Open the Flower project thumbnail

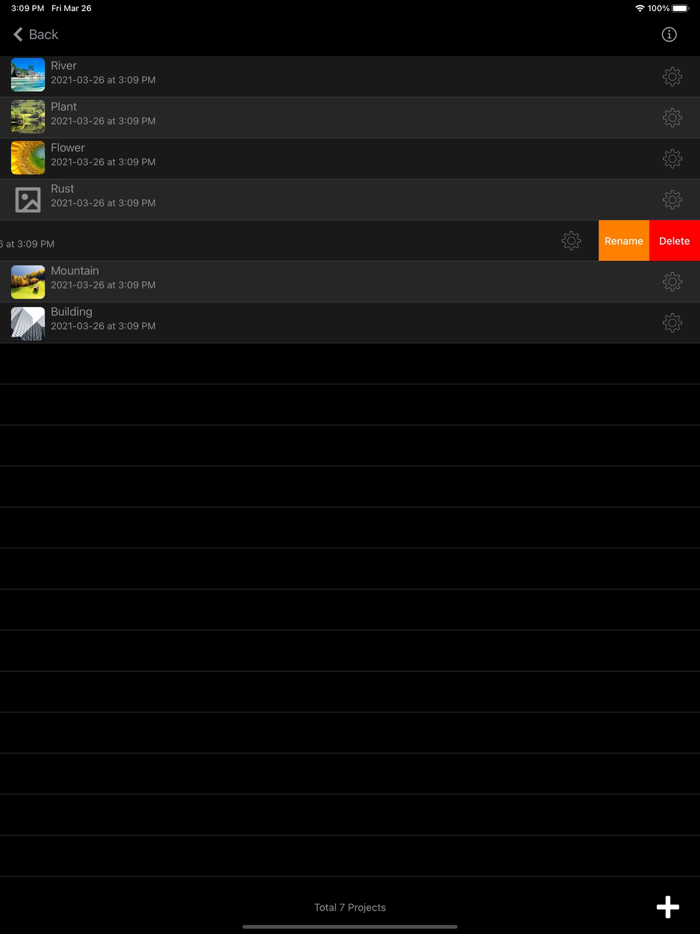(x=28, y=157)
